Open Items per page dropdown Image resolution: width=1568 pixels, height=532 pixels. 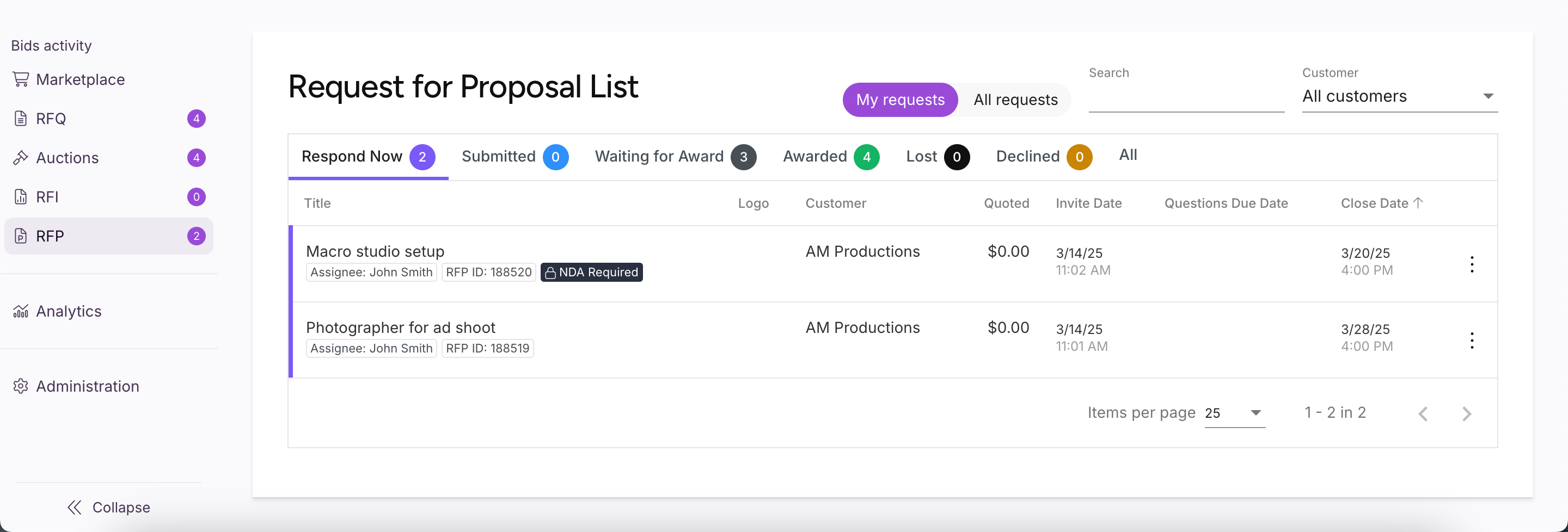(1234, 413)
